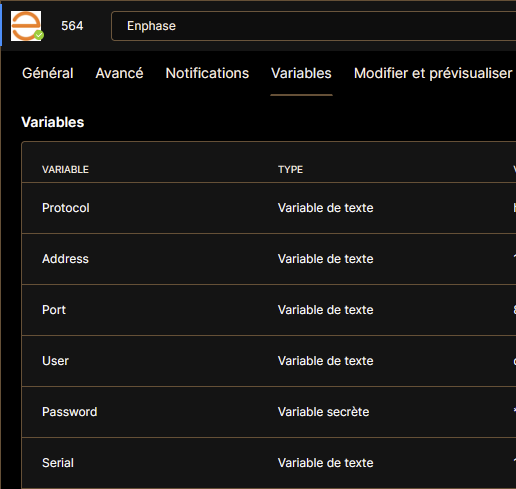Open the Général tab
This screenshot has height=489, width=516.
48,73
